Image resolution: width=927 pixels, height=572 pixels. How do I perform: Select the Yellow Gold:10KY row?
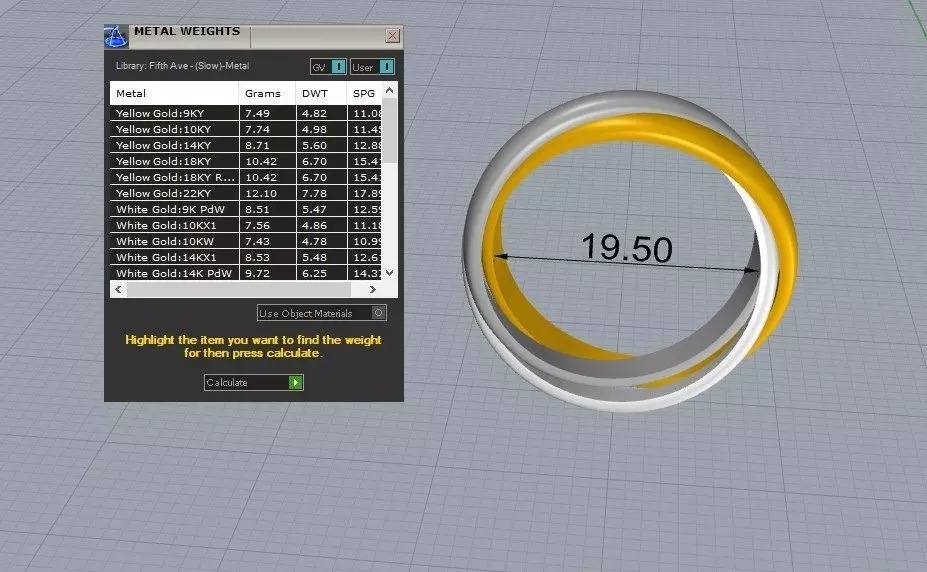[x=245, y=129]
